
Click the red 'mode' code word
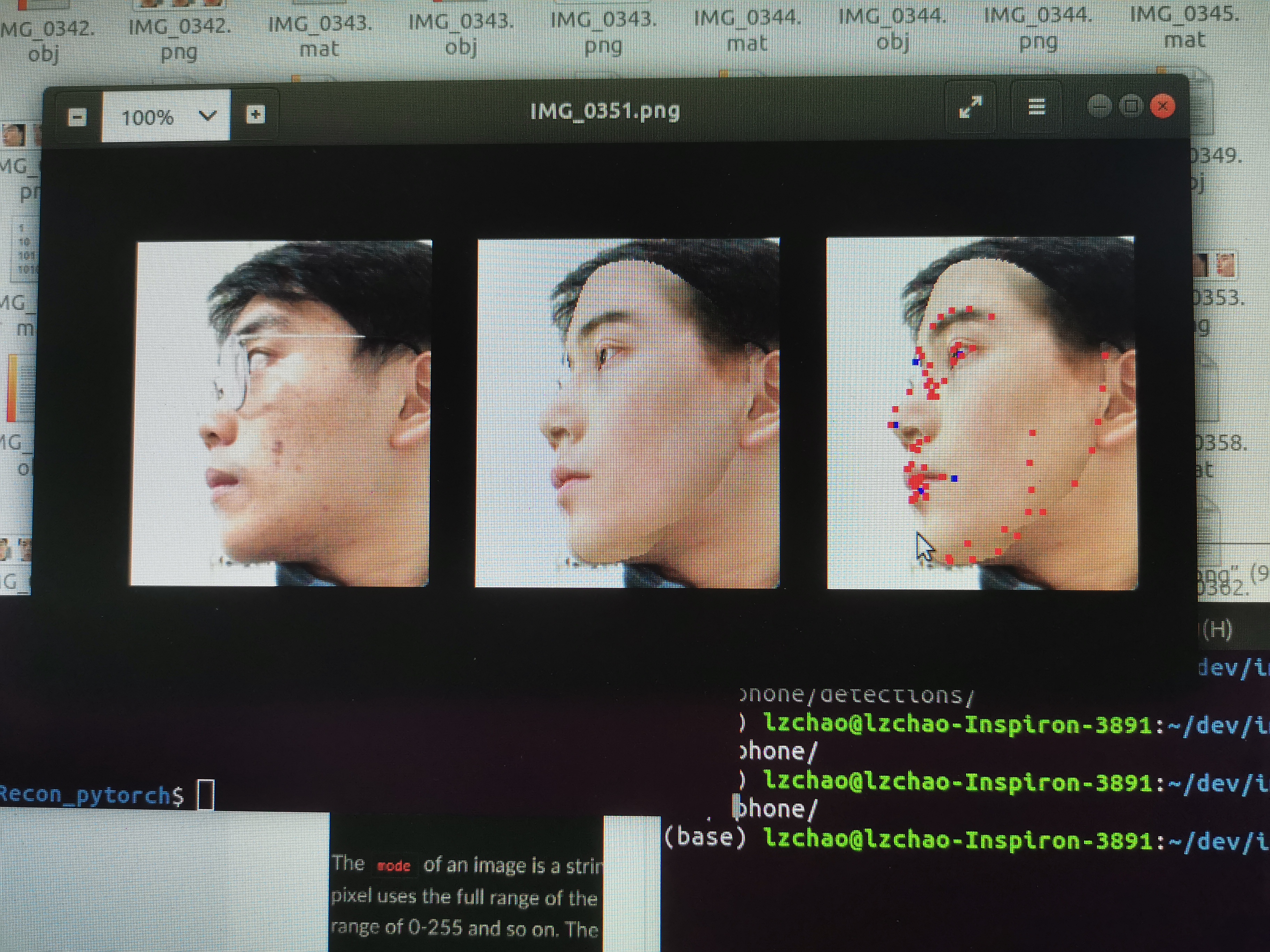[x=394, y=866]
